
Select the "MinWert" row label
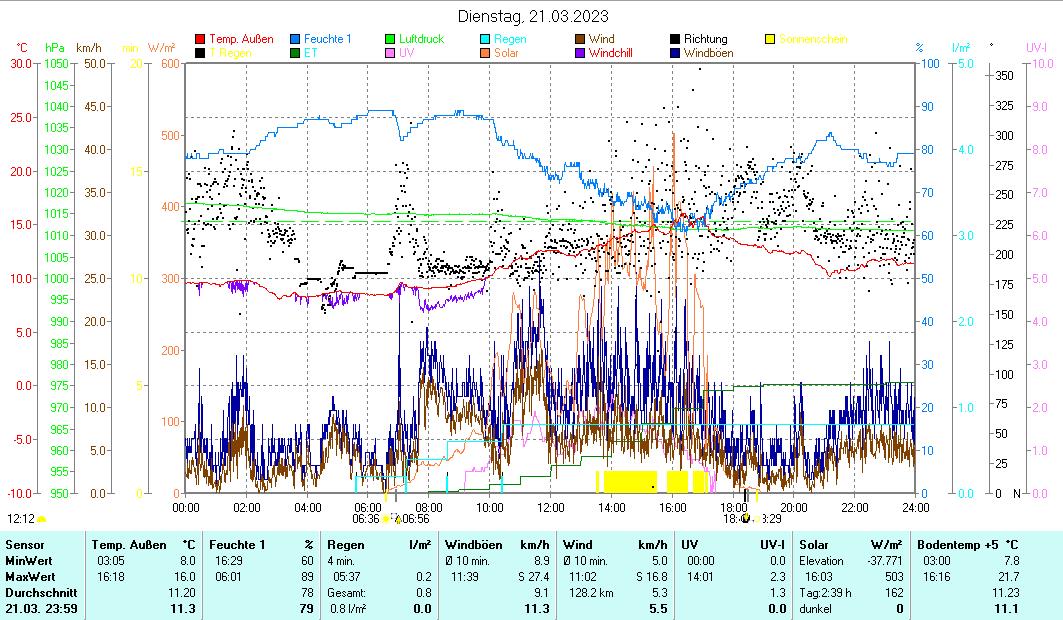(x=28, y=561)
